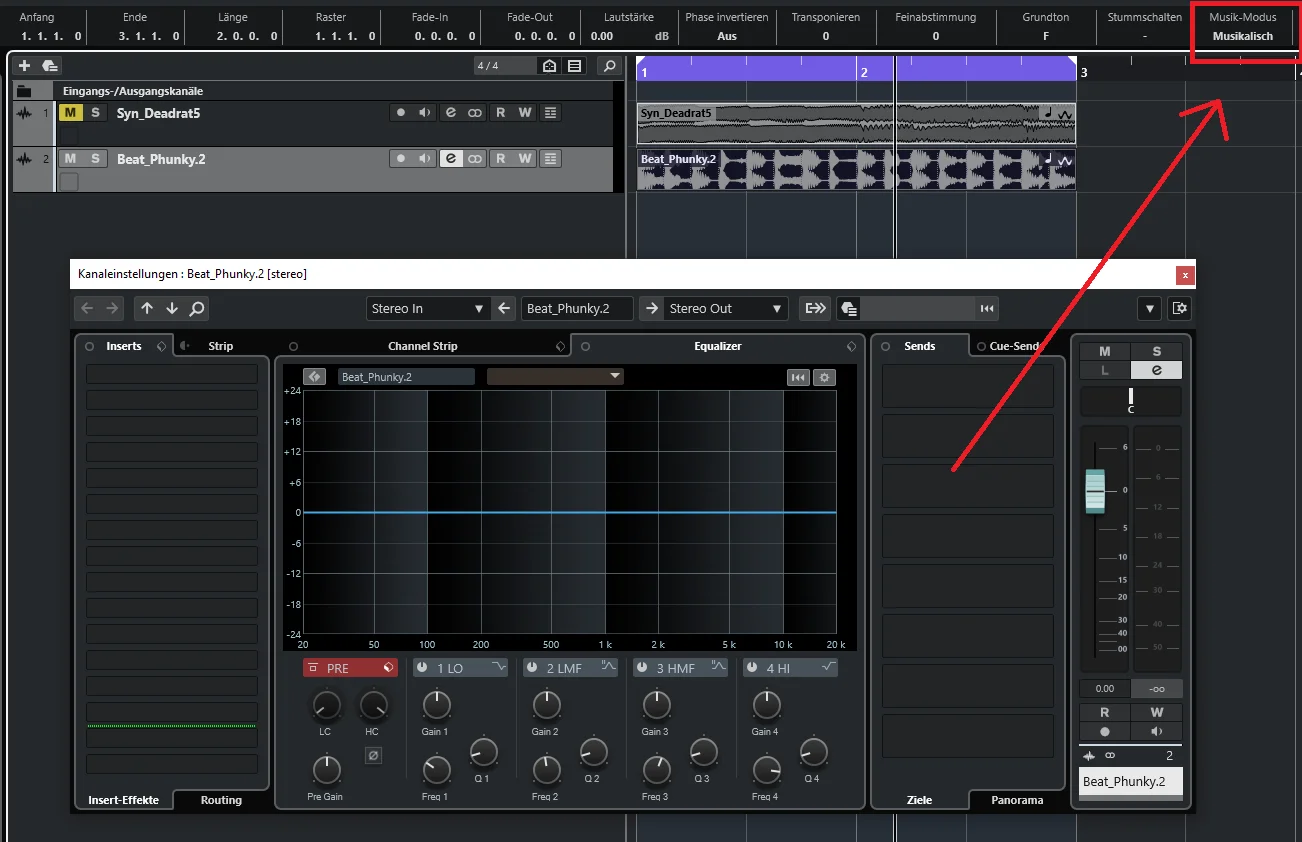Viewport: 1302px width, 842px height.
Task: Open the track control settings list icon
Action: [574, 66]
